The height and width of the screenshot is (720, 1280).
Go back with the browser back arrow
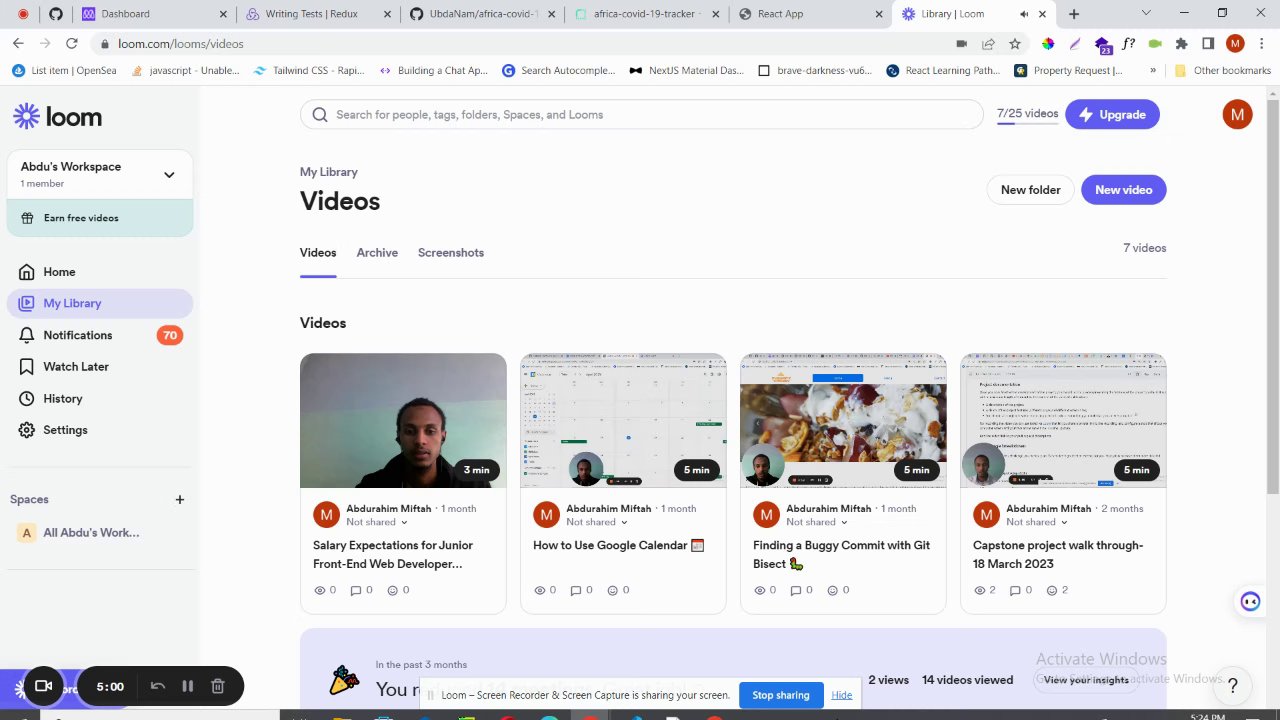click(x=18, y=44)
